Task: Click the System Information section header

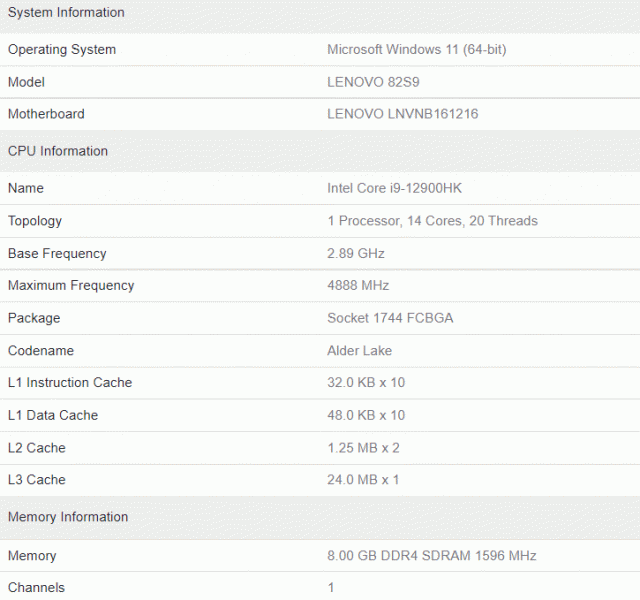Action: 66,13
